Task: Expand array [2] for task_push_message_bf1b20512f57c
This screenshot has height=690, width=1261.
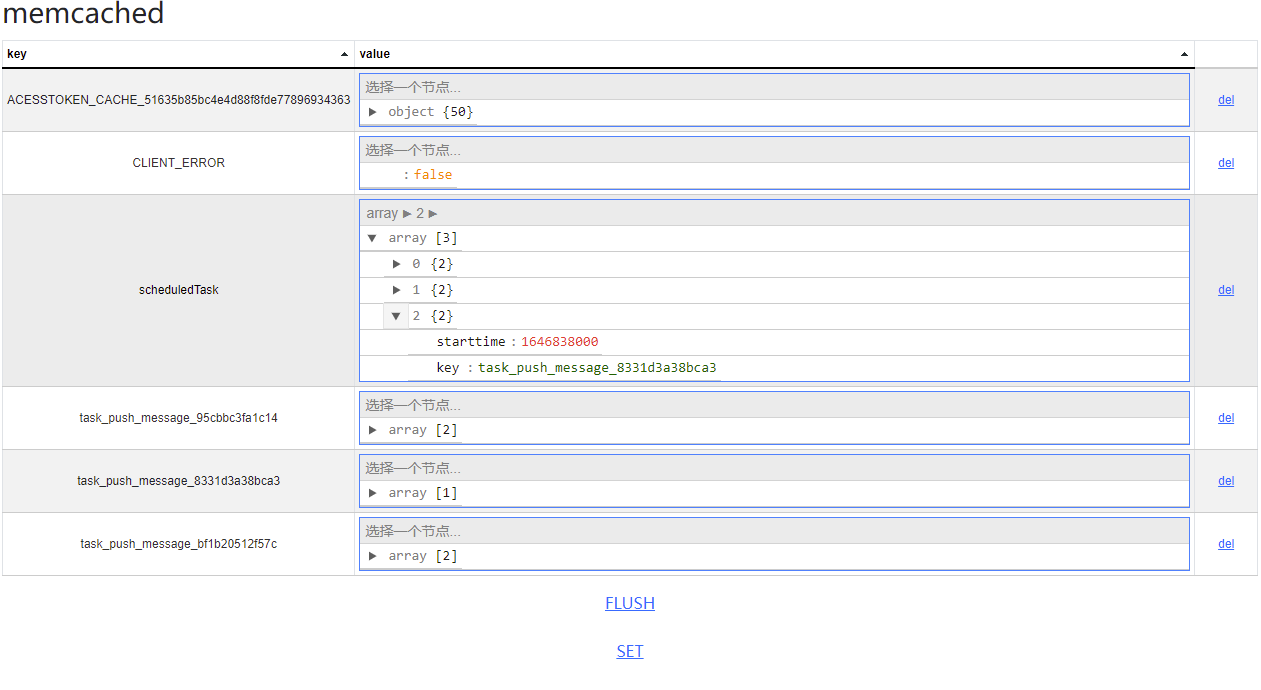Action: (373, 556)
